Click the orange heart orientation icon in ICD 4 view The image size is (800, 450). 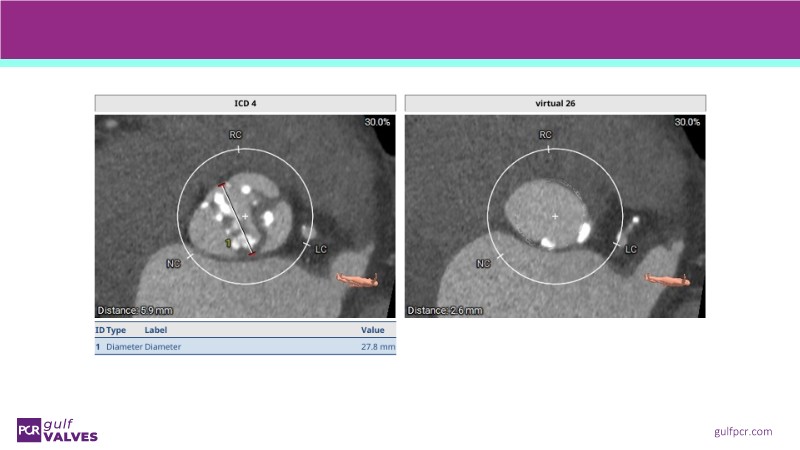[x=357, y=279]
